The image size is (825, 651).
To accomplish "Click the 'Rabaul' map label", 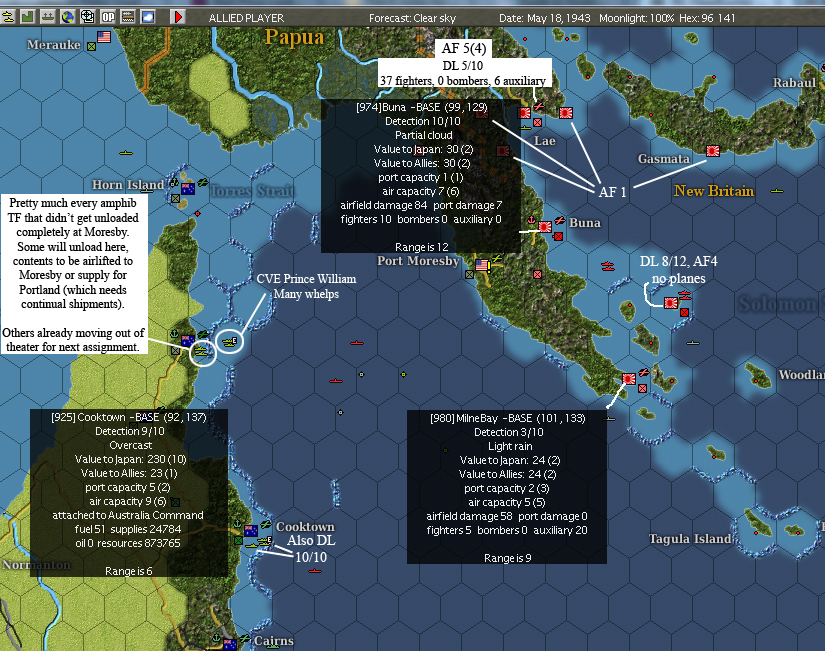I will (x=794, y=83).
